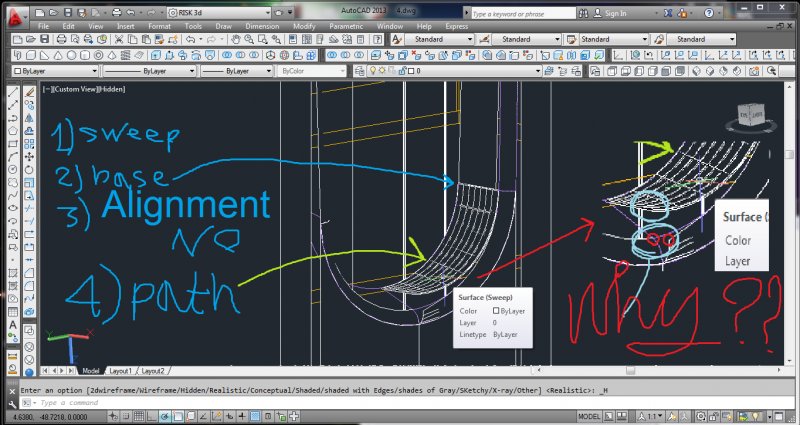
Task: Click the Save icon in the standard toolbar
Action: tap(46, 38)
